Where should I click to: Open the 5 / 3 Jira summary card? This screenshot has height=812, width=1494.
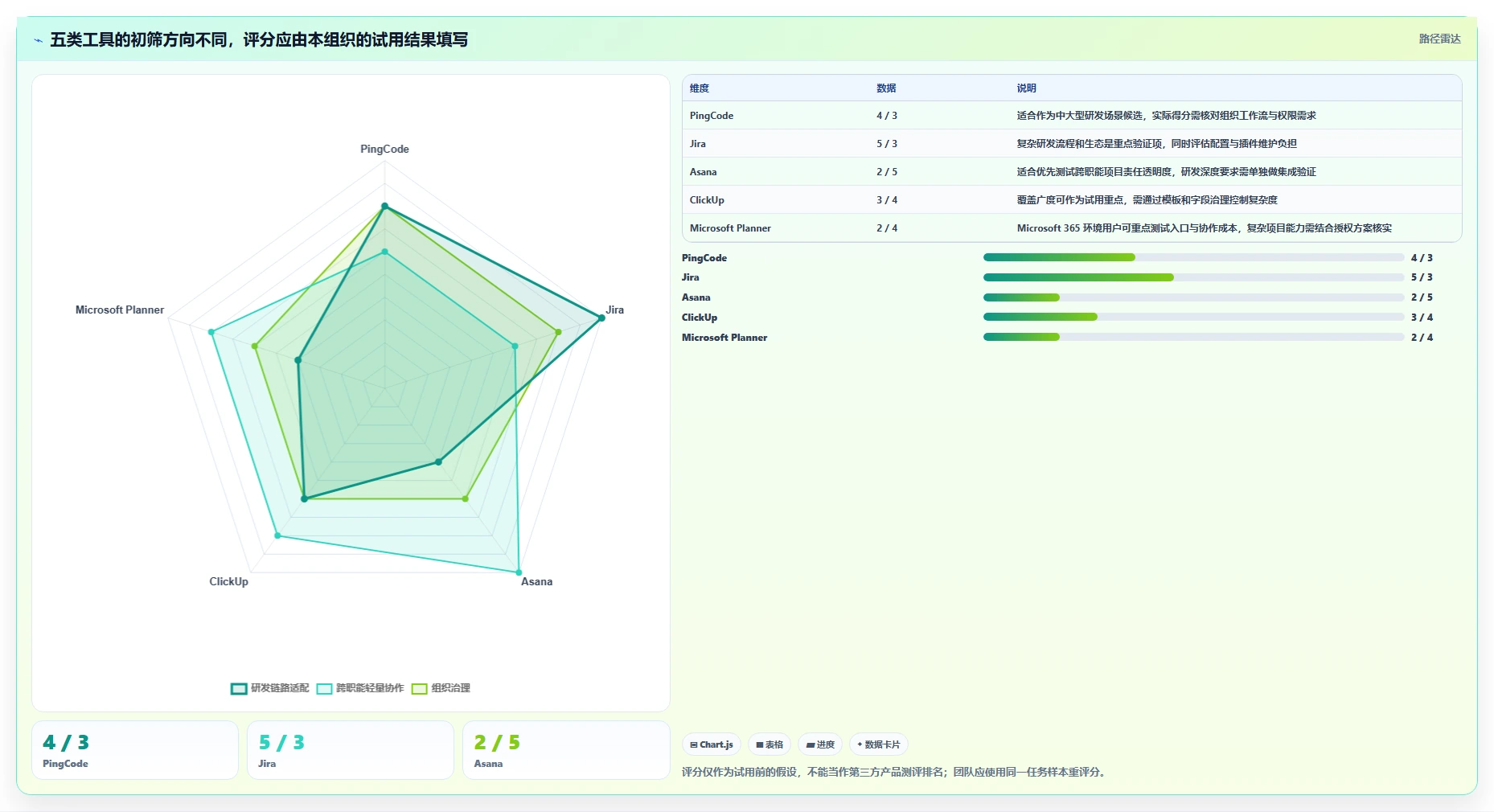(x=351, y=750)
